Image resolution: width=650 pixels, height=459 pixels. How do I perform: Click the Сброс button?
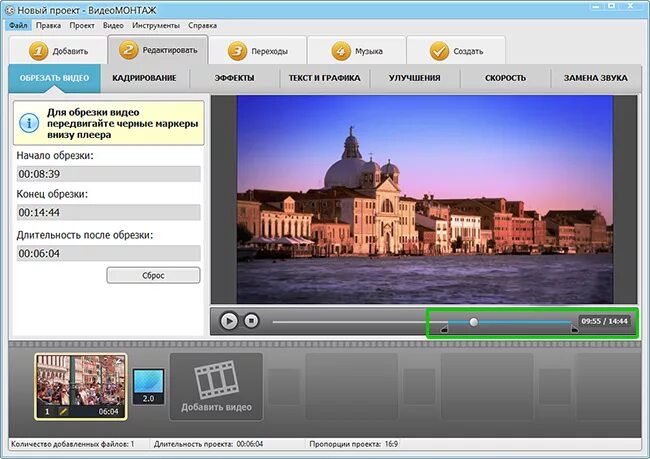(x=153, y=275)
